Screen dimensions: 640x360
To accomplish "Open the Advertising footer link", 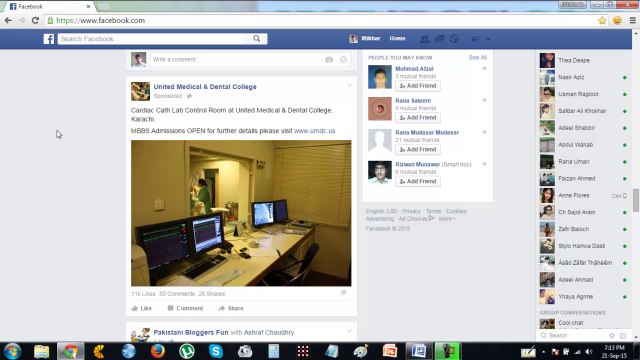I will pyautogui.click(x=380, y=219).
